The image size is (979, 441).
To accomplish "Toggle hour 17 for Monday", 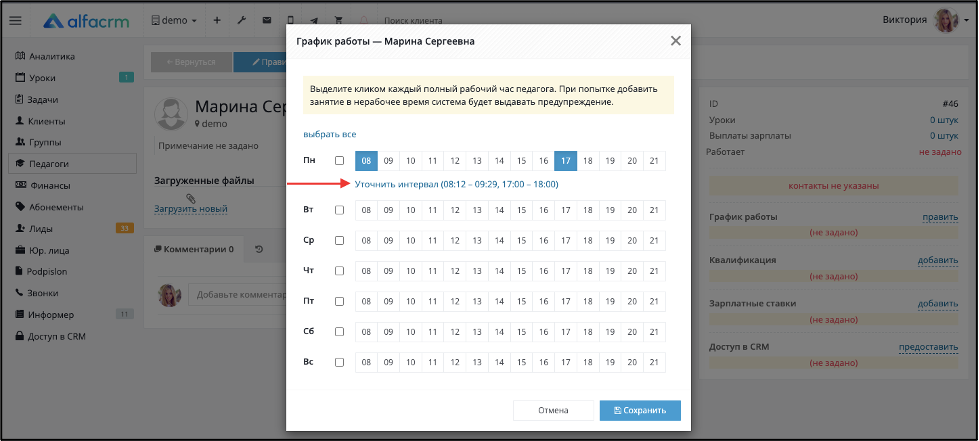I will (x=565, y=161).
